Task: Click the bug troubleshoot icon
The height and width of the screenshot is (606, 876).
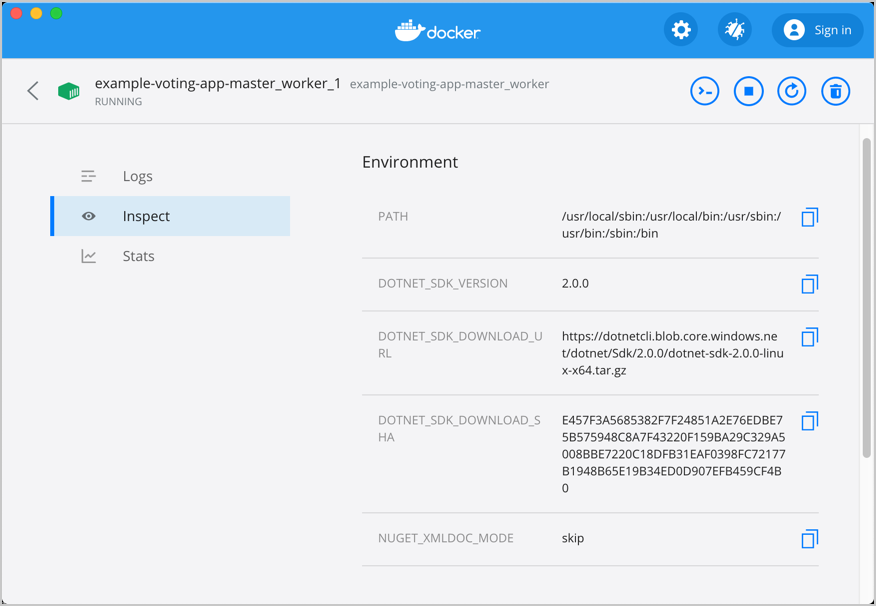Action: coord(735,30)
